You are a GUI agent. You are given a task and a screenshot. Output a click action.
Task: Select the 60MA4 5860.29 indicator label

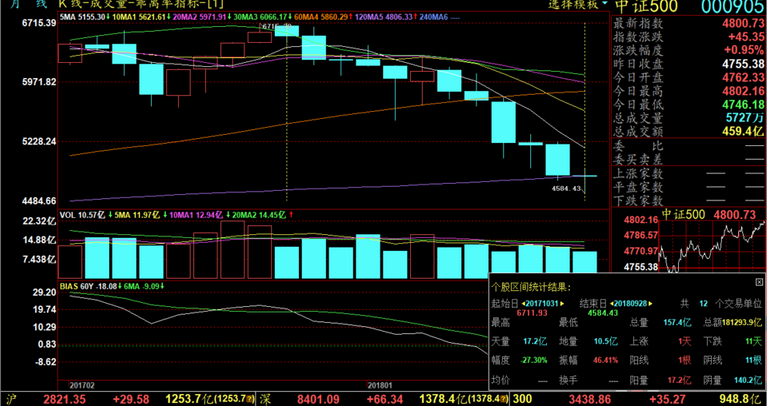321,17
